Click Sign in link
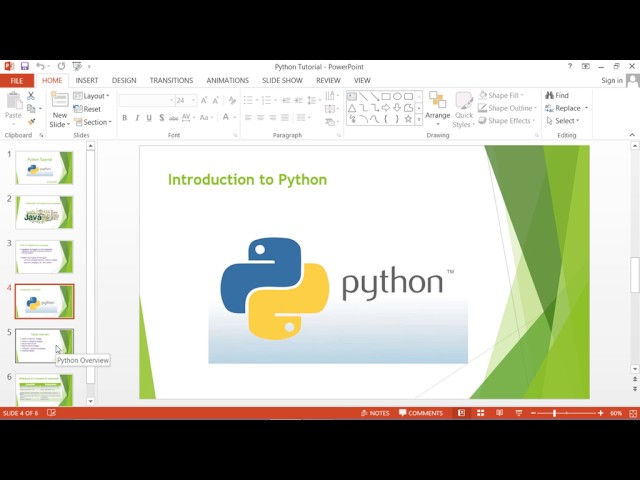The height and width of the screenshot is (480, 640). click(x=612, y=80)
